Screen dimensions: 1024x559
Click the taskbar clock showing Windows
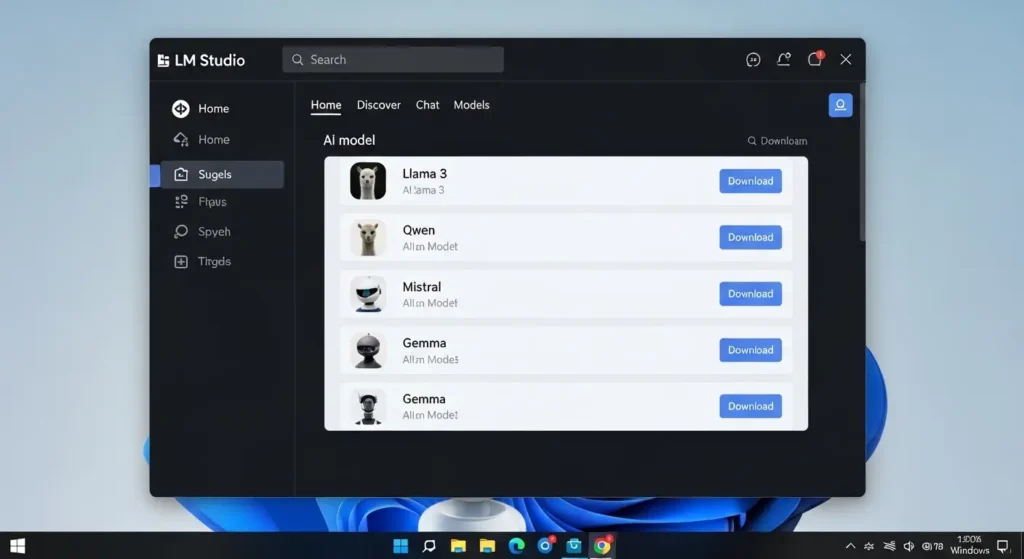tap(970, 545)
